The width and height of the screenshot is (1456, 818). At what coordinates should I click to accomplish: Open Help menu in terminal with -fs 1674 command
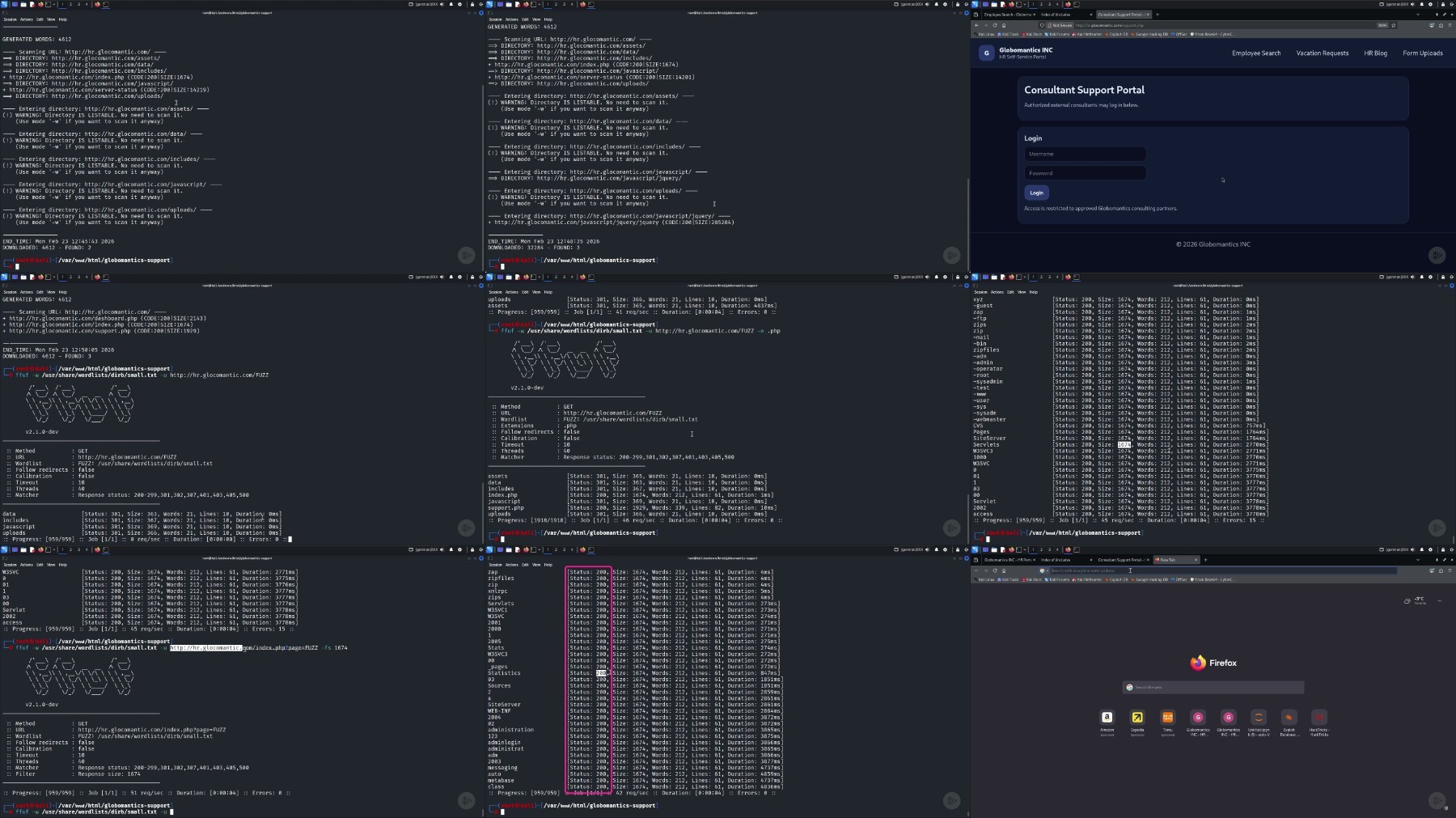click(62, 565)
